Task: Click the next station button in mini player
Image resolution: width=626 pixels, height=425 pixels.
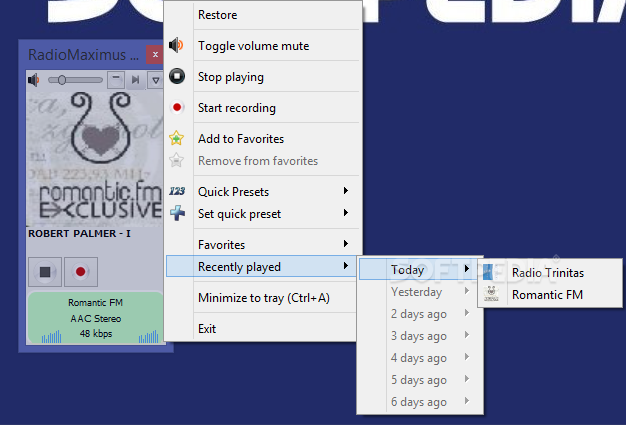Action: point(135,80)
